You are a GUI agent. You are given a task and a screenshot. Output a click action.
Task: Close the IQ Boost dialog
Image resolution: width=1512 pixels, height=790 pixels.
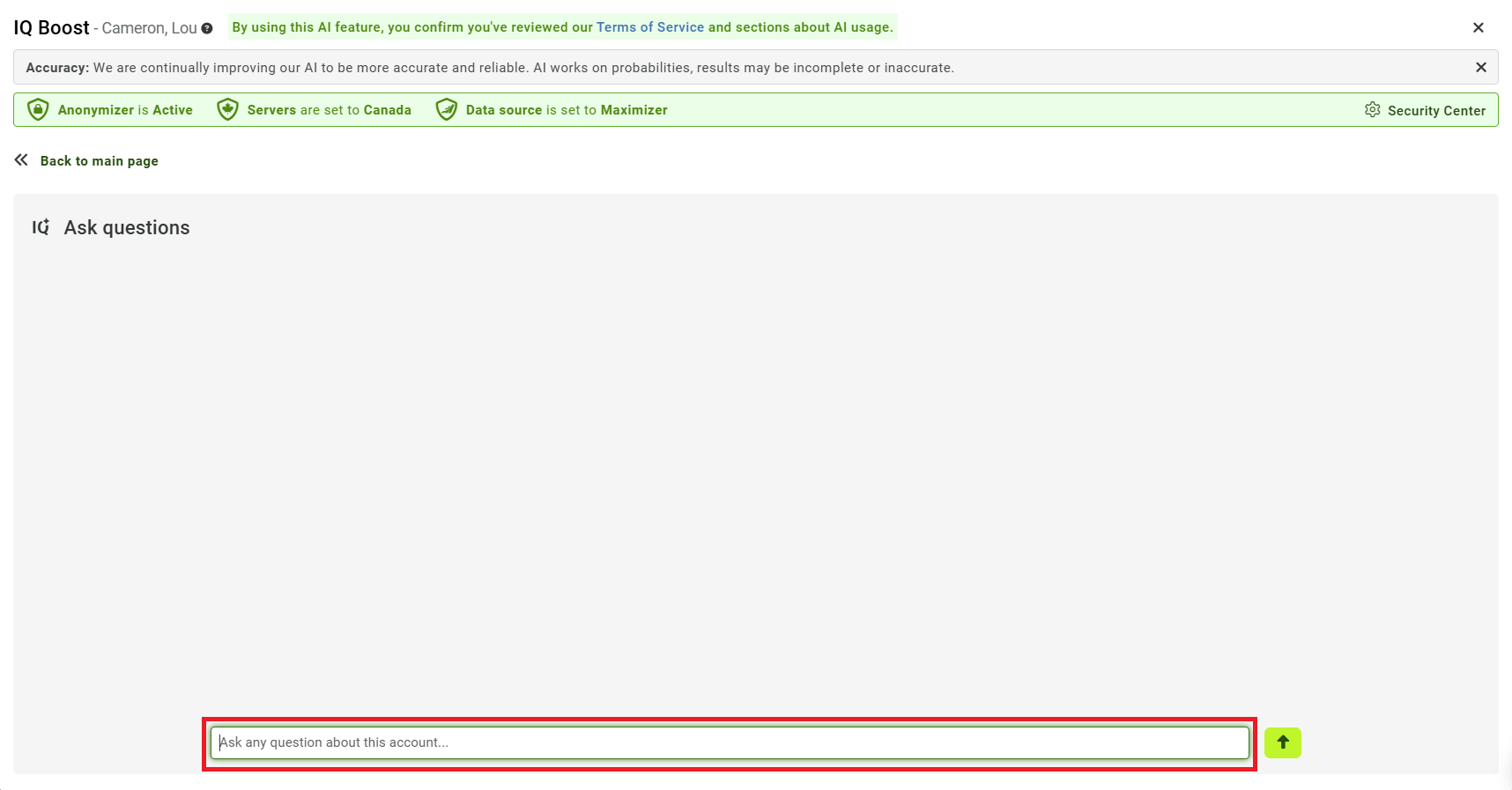click(x=1478, y=28)
